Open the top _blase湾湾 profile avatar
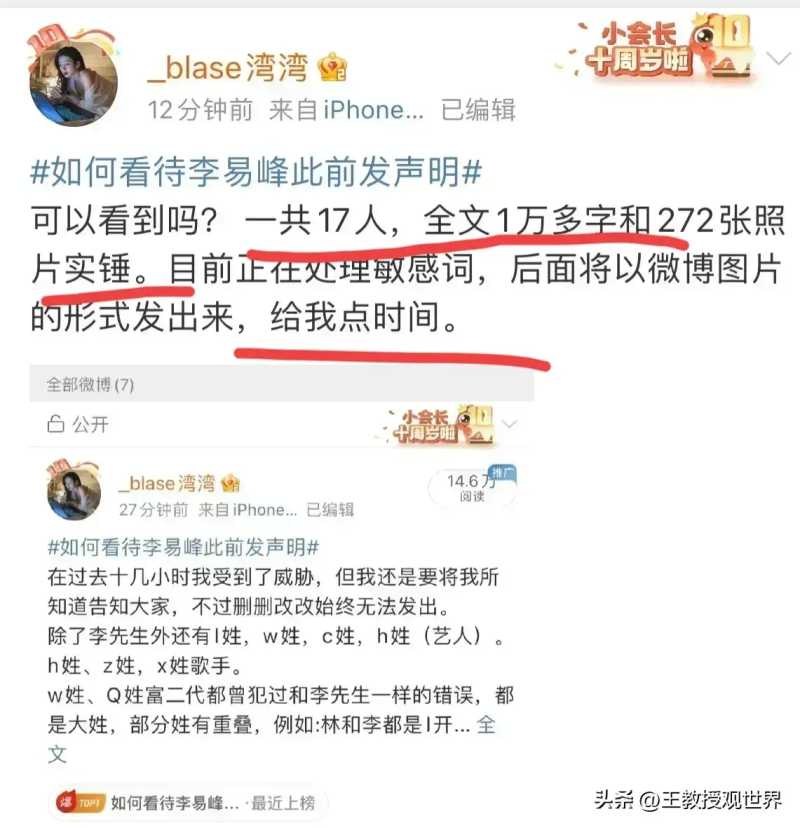This screenshot has width=800, height=828. click(73, 83)
